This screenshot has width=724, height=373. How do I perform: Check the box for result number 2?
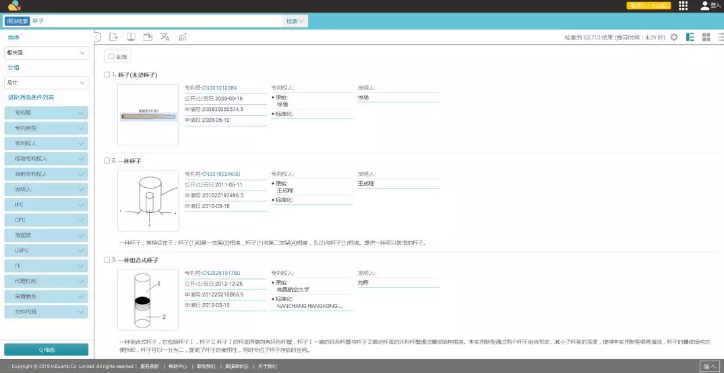pos(107,161)
